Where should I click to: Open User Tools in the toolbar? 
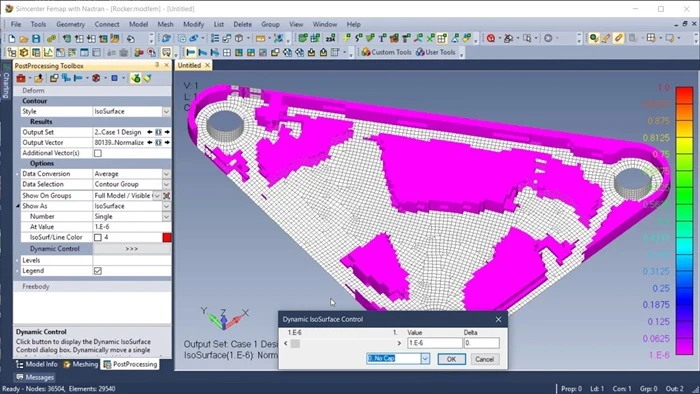point(435,52)
